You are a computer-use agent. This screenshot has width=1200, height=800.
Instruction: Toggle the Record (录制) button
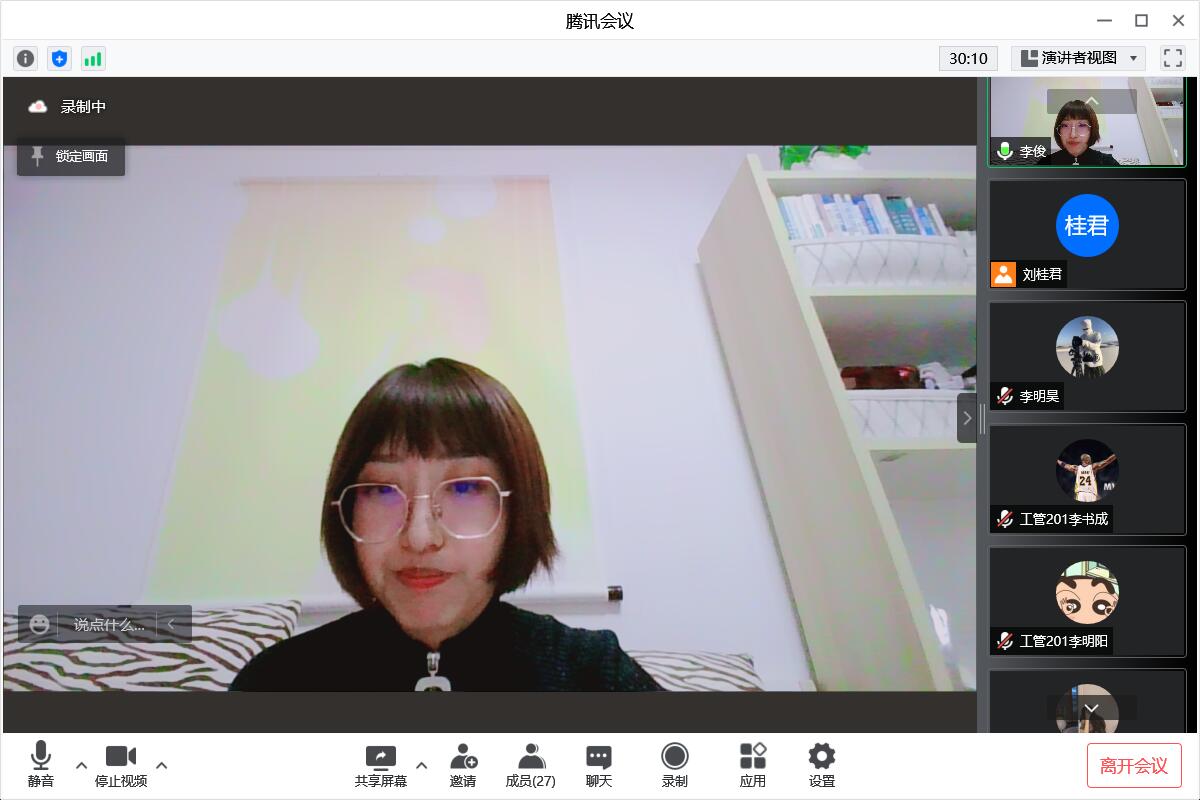tap(675, 765)
